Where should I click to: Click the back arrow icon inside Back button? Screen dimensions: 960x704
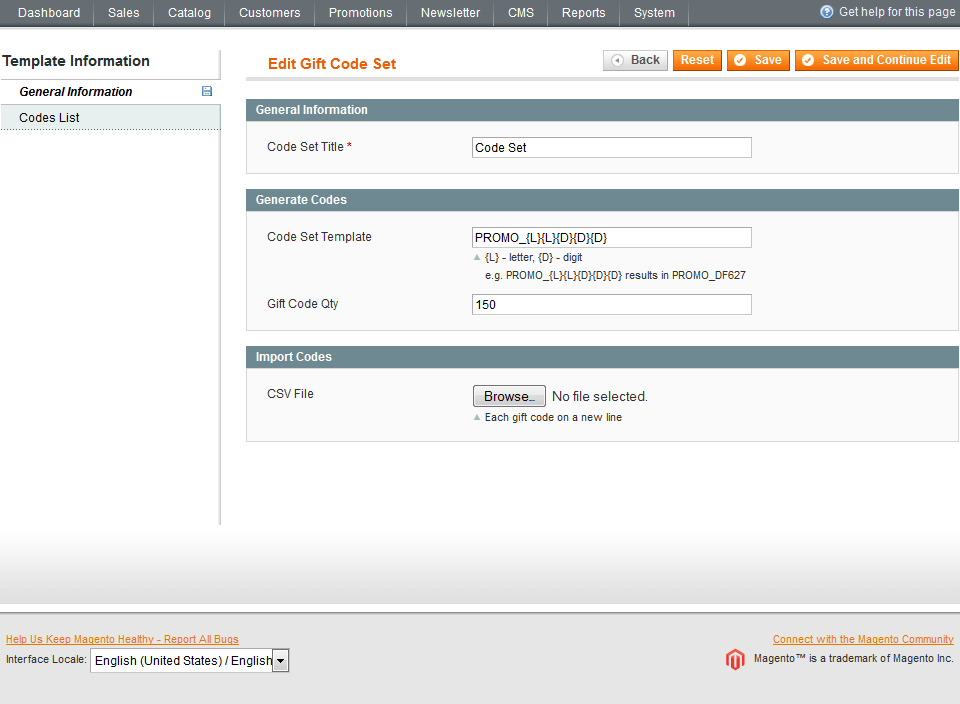click(x=617, y=60)
